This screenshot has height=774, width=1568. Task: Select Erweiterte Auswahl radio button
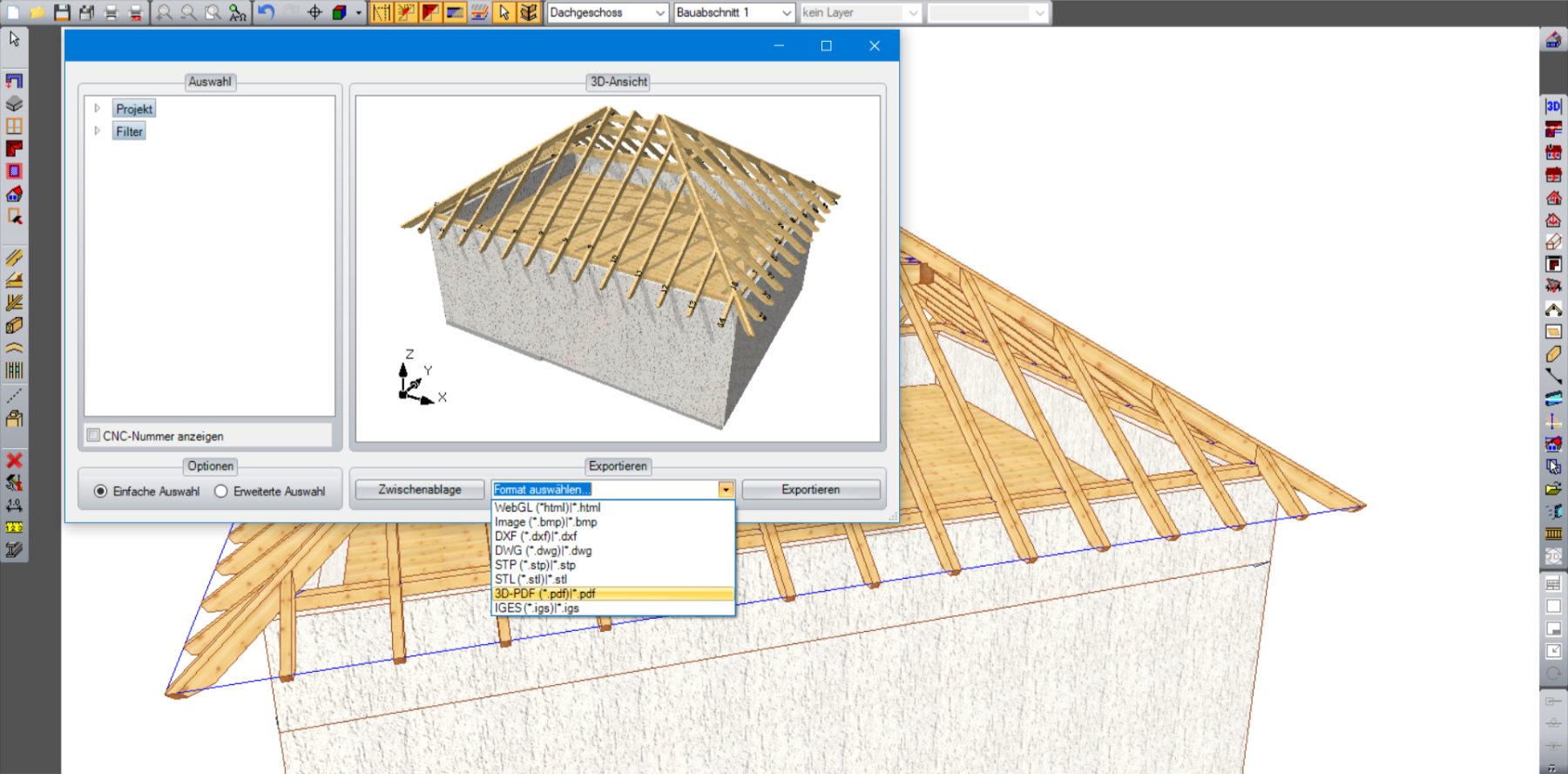pyautogui.click(x=221, y=492)
